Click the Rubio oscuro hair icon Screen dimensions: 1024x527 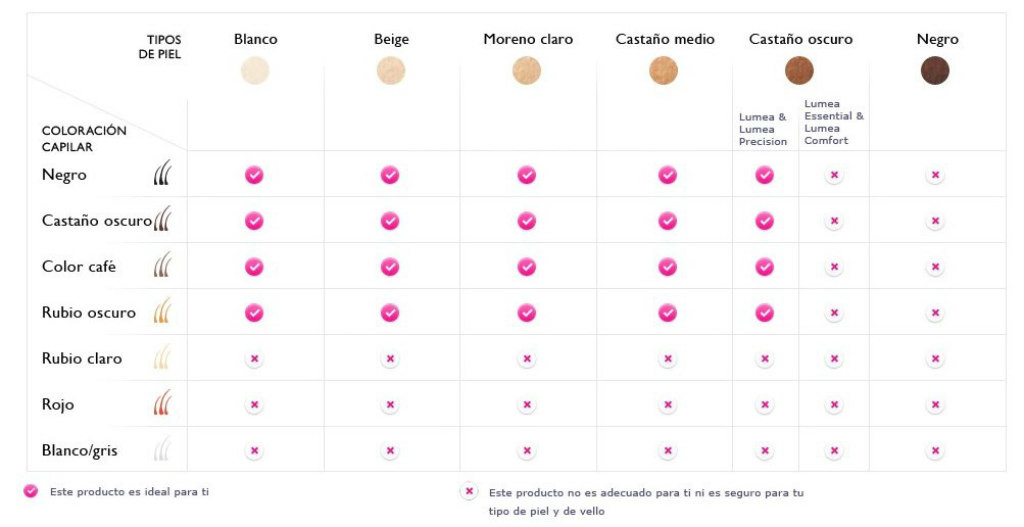pos(163,311)
